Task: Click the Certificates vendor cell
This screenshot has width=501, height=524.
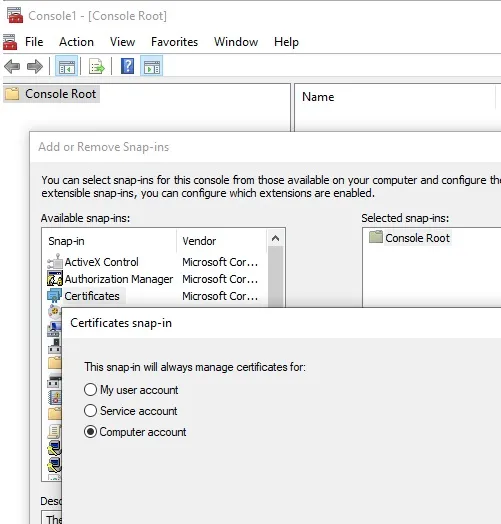Action: click(x=220, y=296)
